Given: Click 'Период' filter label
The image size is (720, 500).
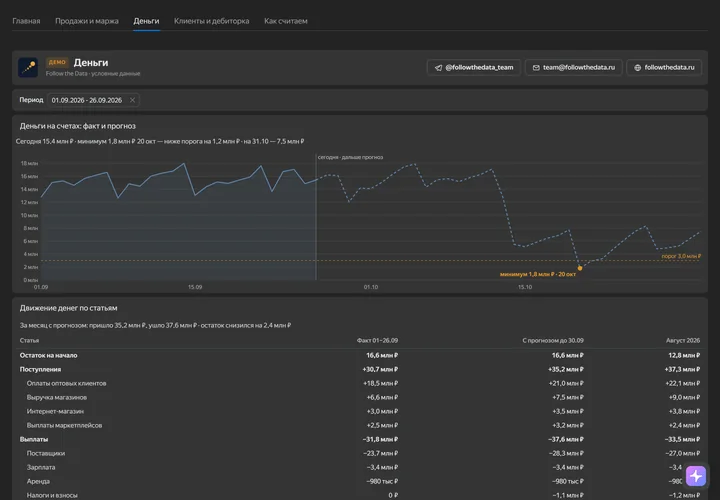Looking at the screenshot, I should click(x=31, y=100).
